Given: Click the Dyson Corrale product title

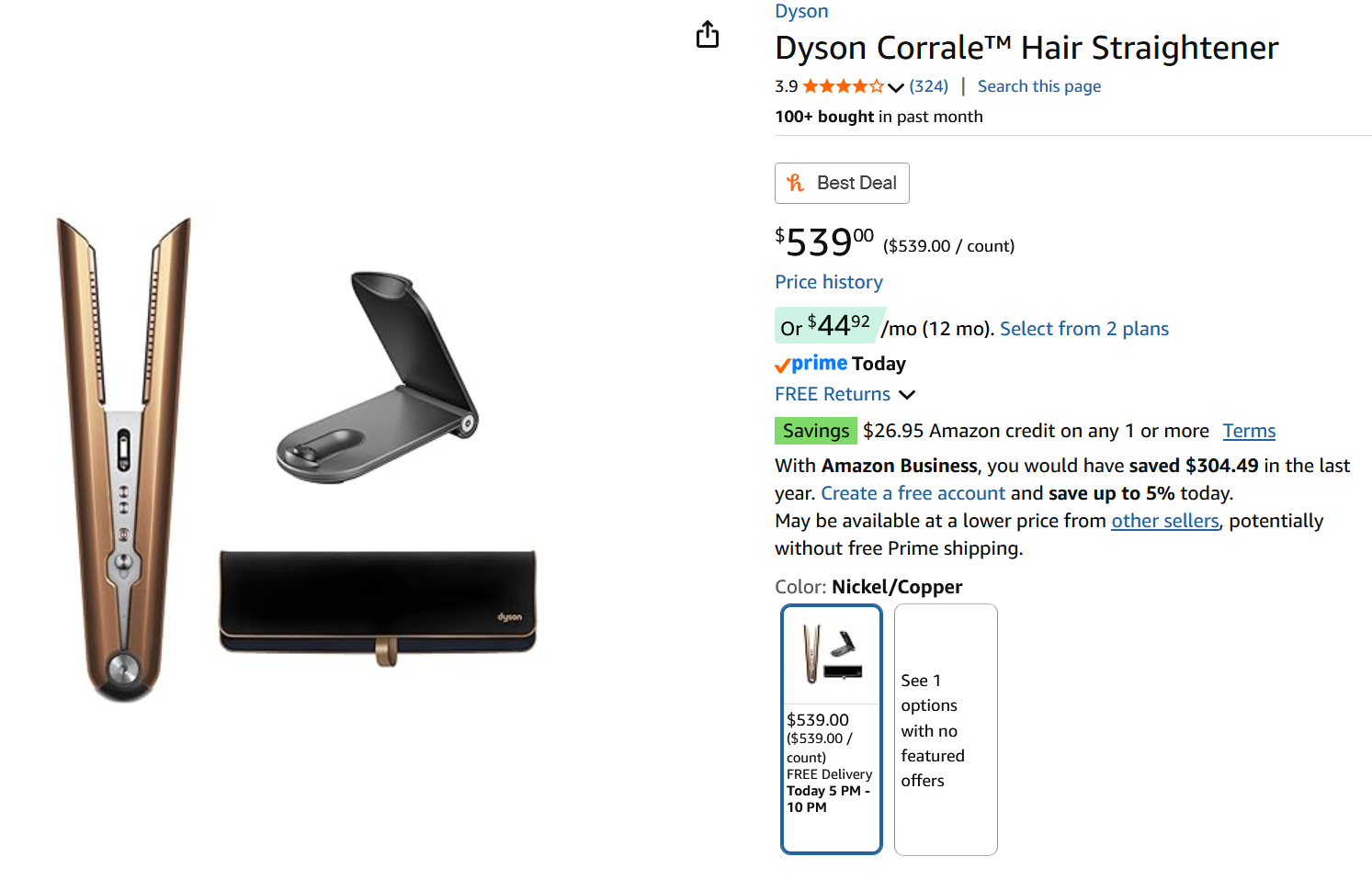Looking at the screenshot, I should 1026,48.
